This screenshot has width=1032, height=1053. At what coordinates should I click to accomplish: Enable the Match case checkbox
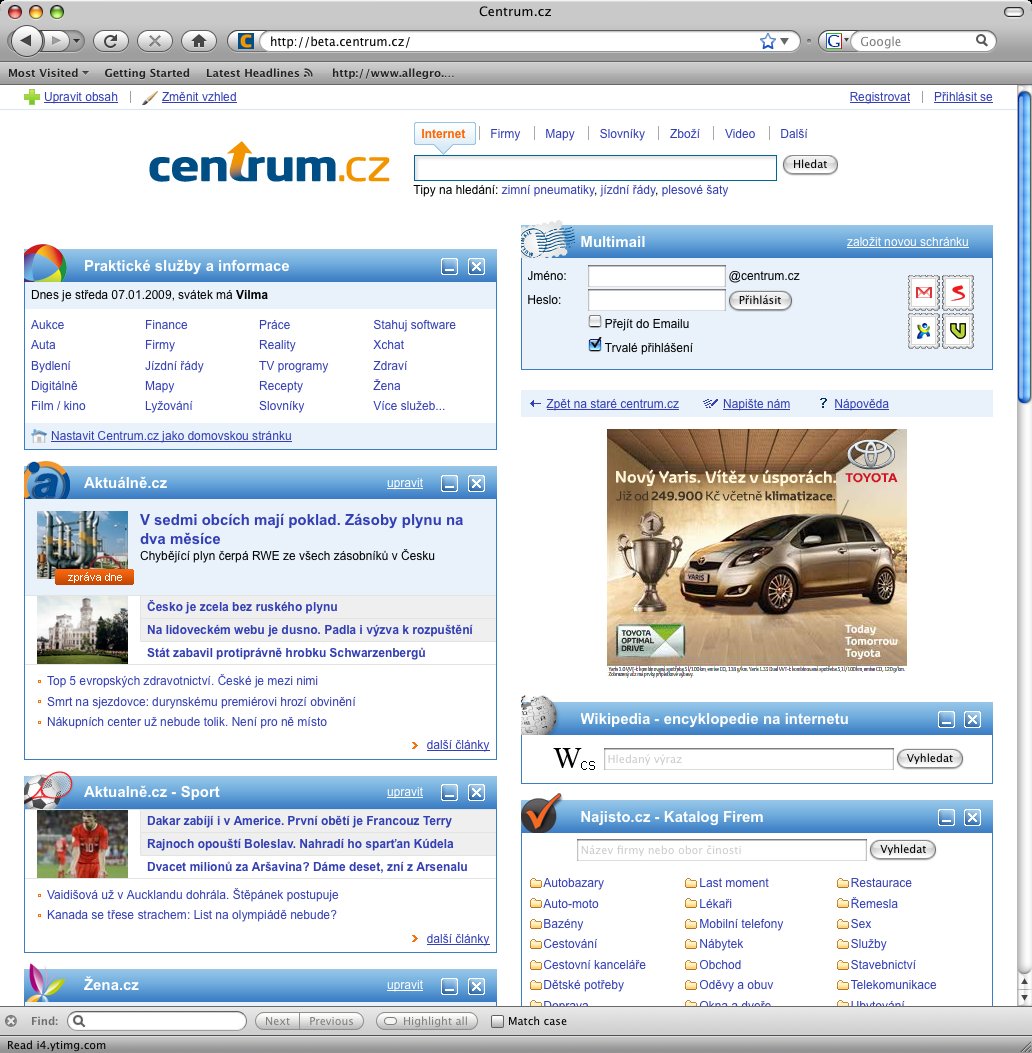point(497,1021)
